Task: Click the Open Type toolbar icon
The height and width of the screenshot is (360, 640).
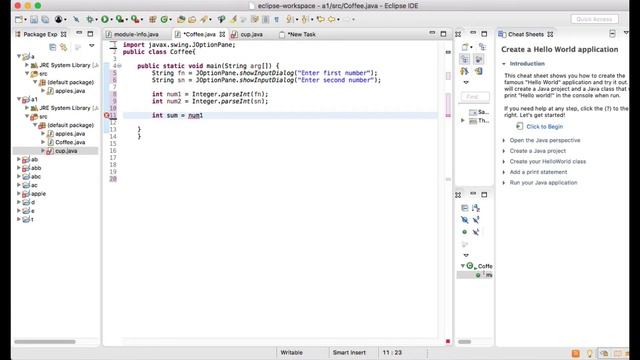Action: point(181,19)
